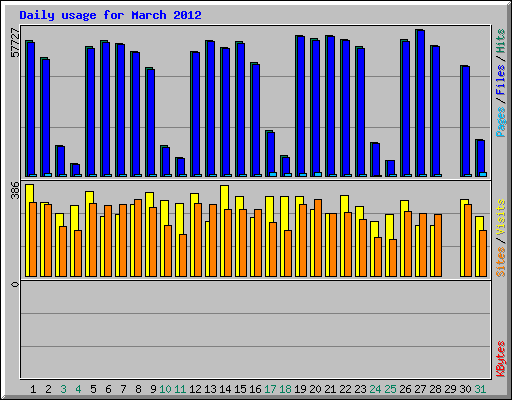Click day label 14 on the x-axis

pos(225,389)
